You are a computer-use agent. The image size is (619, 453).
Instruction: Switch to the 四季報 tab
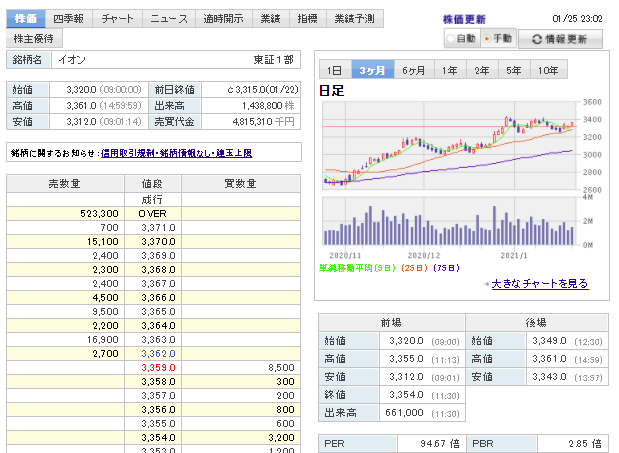click(69, 18)
